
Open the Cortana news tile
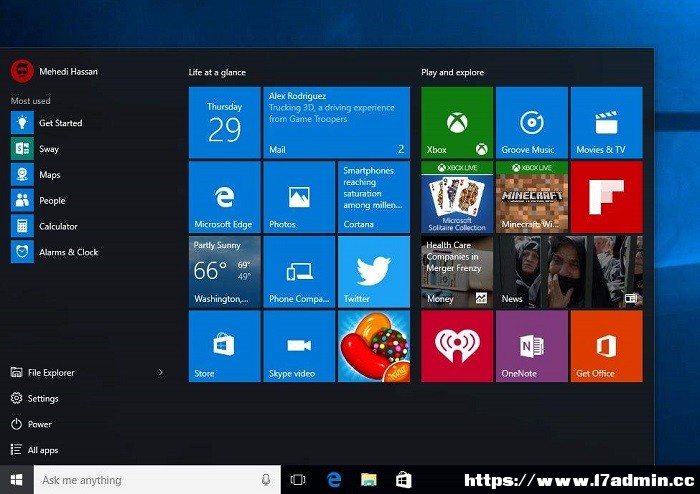coord(374,197)
